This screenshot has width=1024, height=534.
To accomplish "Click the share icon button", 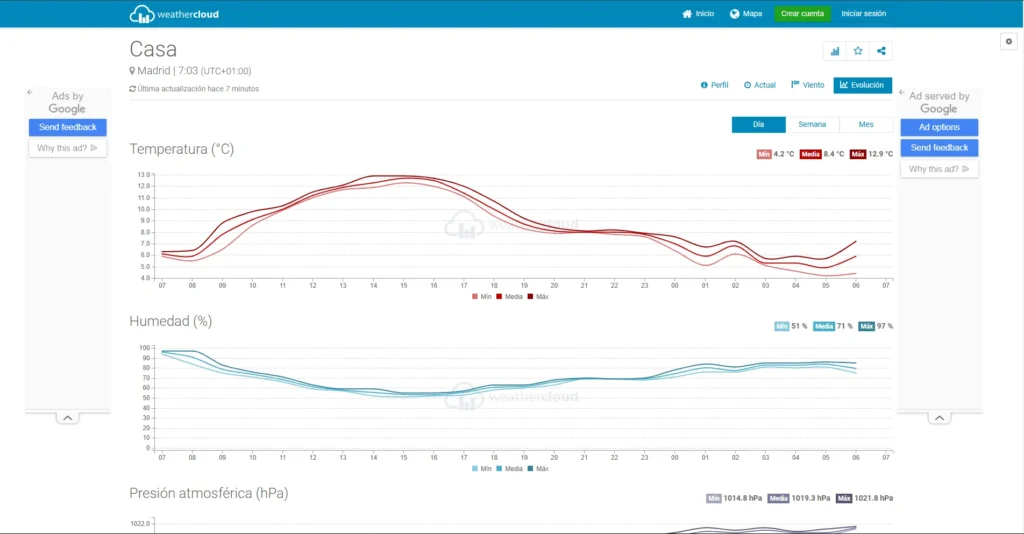I will (x=881, y=51).
